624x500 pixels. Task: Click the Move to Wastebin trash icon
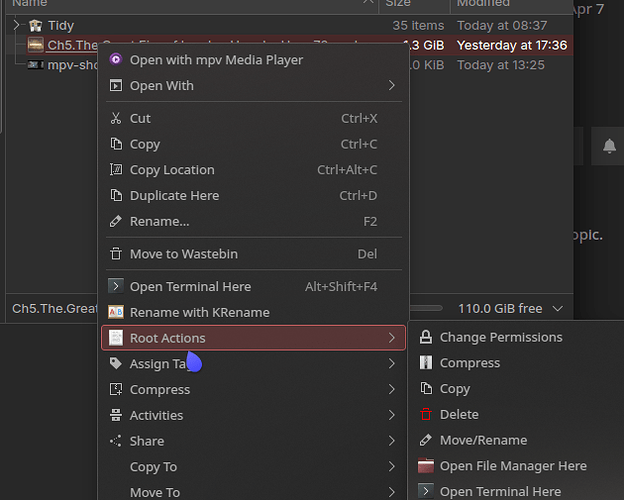coord(116,254)
